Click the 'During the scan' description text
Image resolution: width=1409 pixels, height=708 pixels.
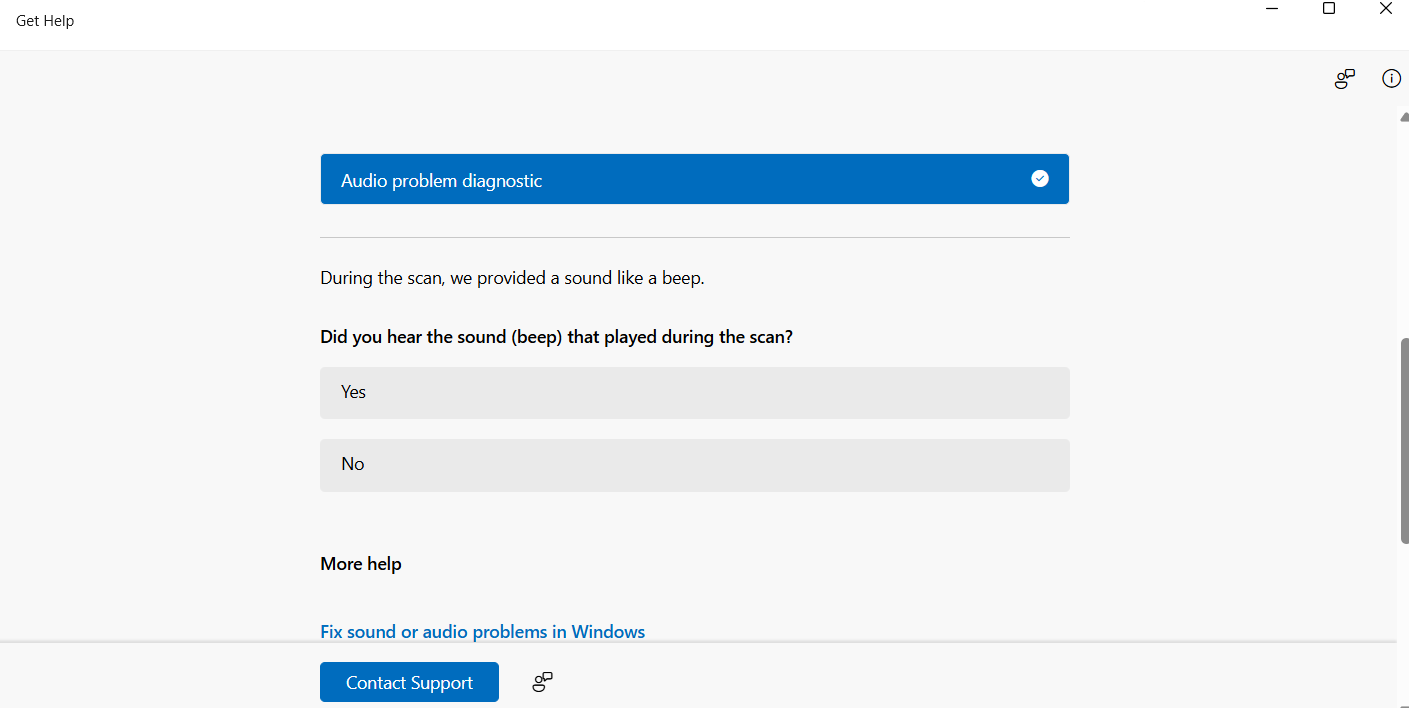coord(512,278)
